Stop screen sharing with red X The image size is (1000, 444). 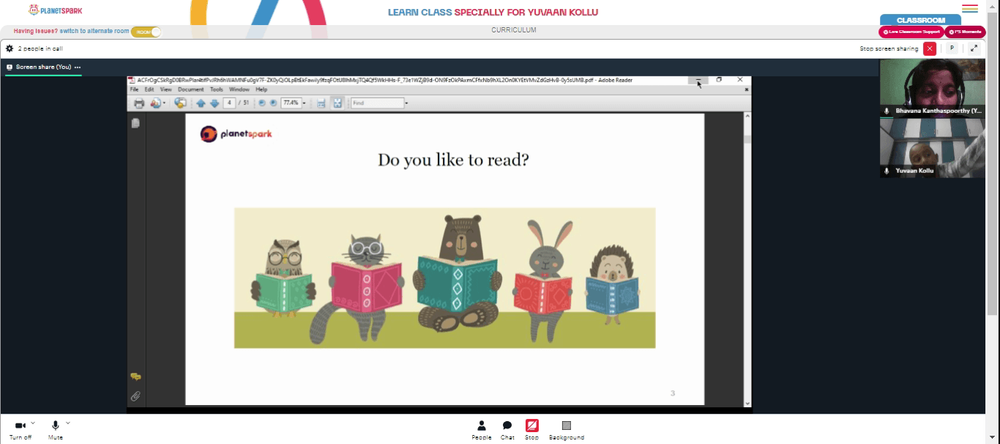(930, 48)
